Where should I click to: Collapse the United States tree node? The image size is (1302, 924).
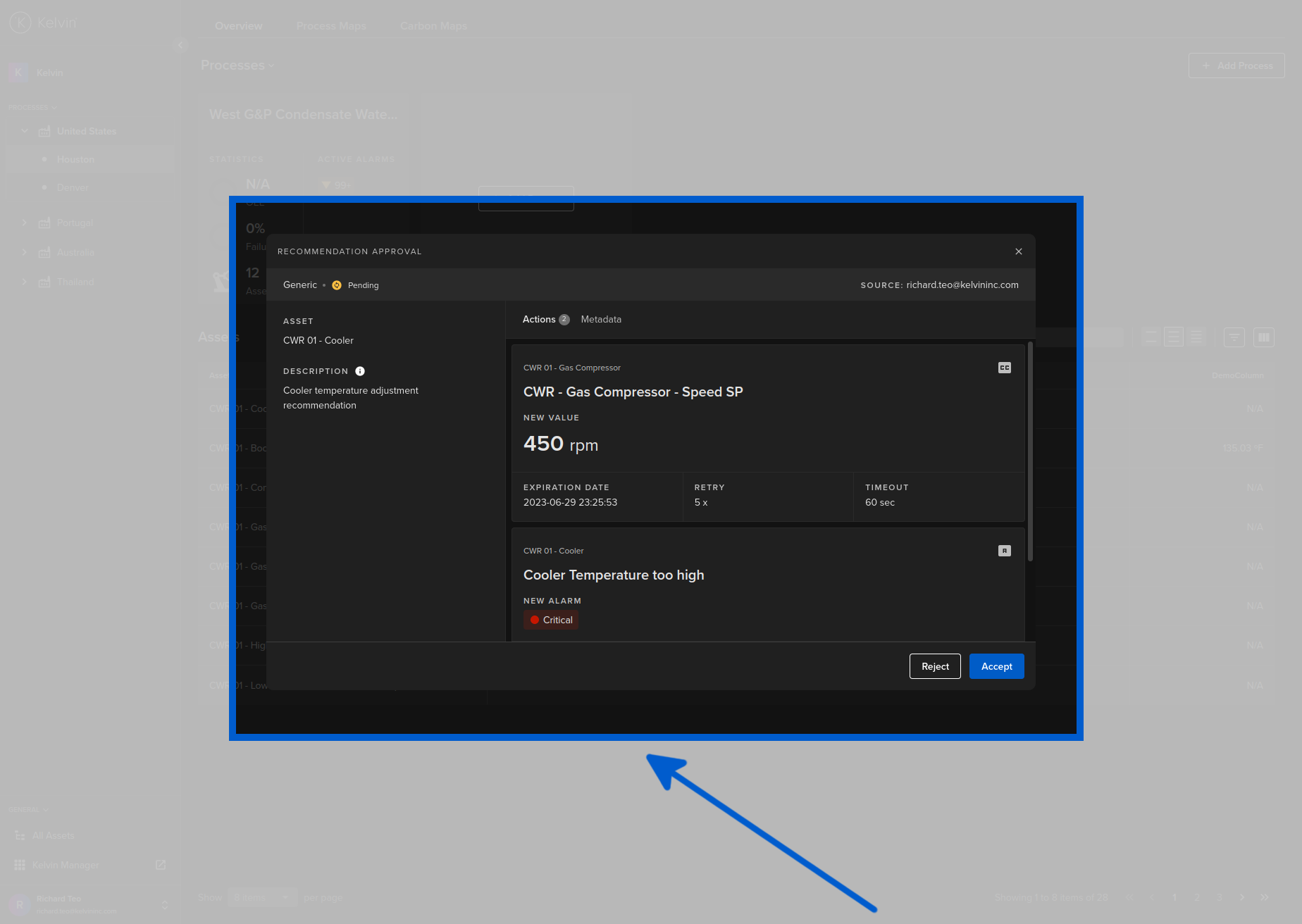coord(25,131)
